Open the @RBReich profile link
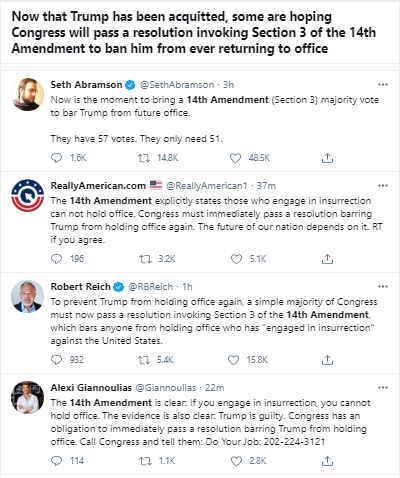The height and width of the screenshot is (478, 400). click(151, 287)
